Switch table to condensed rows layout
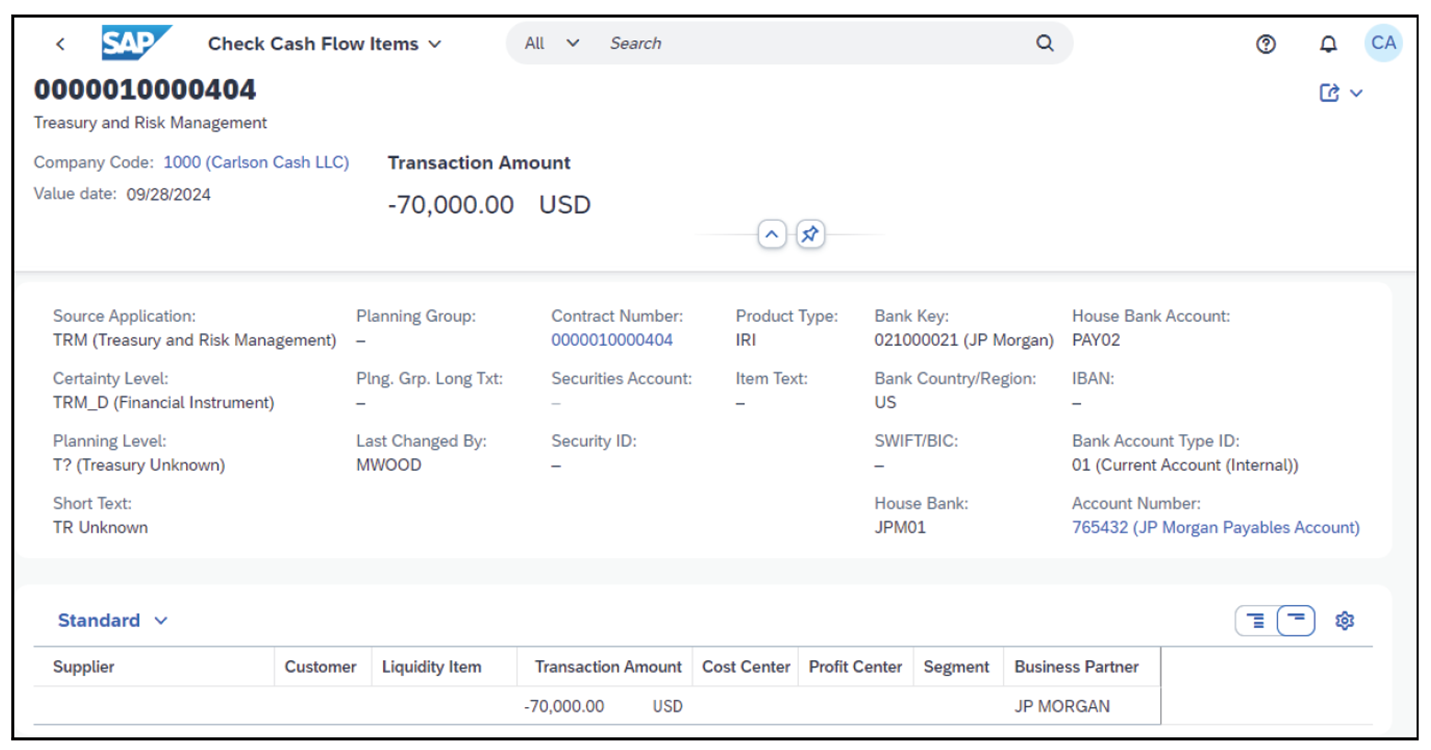The height and width of the screenshot is (750, 1431). [x=1257, y=620]
